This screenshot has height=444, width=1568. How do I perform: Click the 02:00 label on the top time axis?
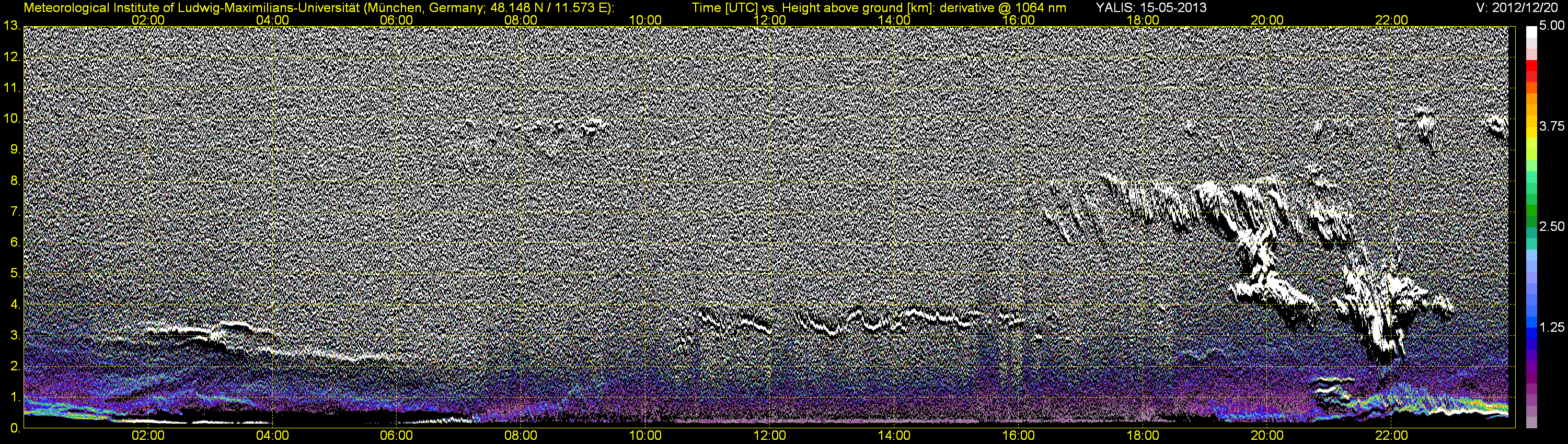pos(148,20)
